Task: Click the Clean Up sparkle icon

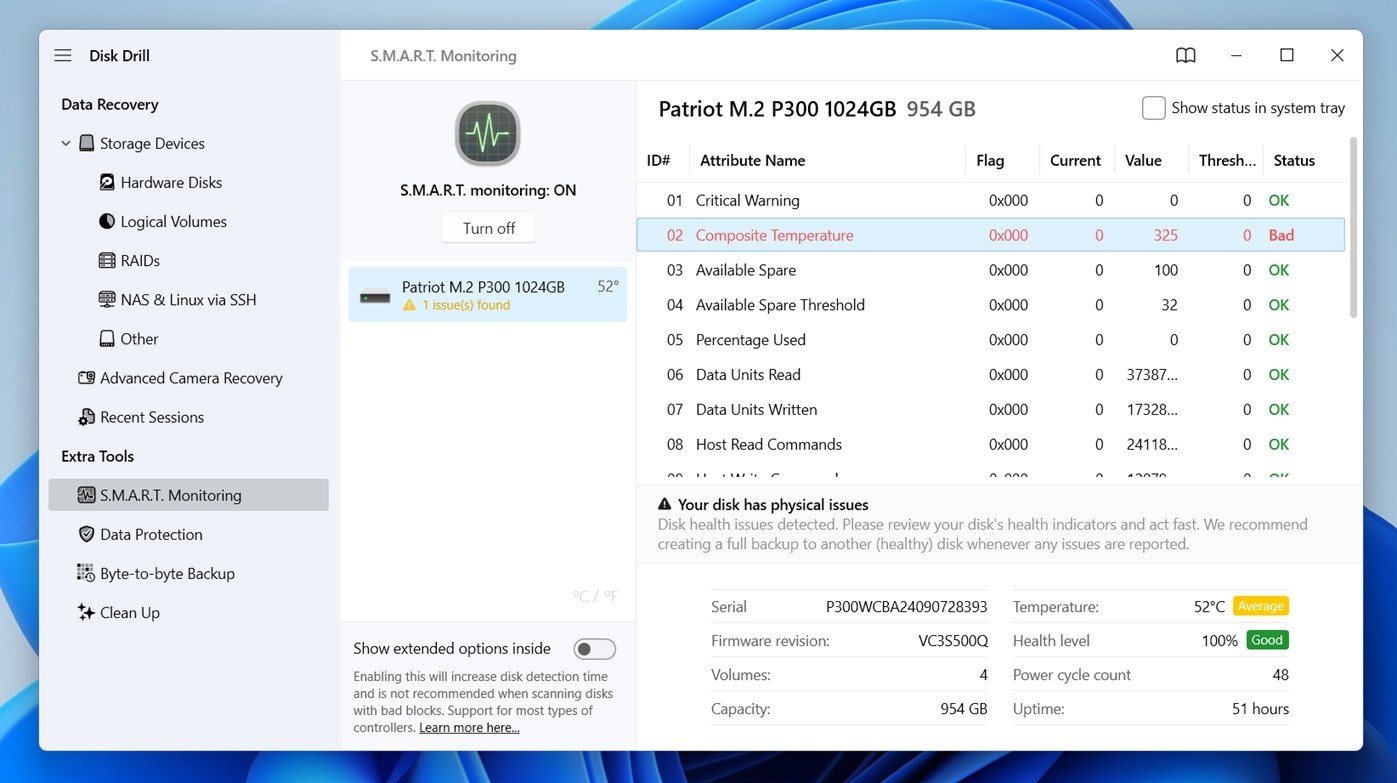Action: (87, 612)
